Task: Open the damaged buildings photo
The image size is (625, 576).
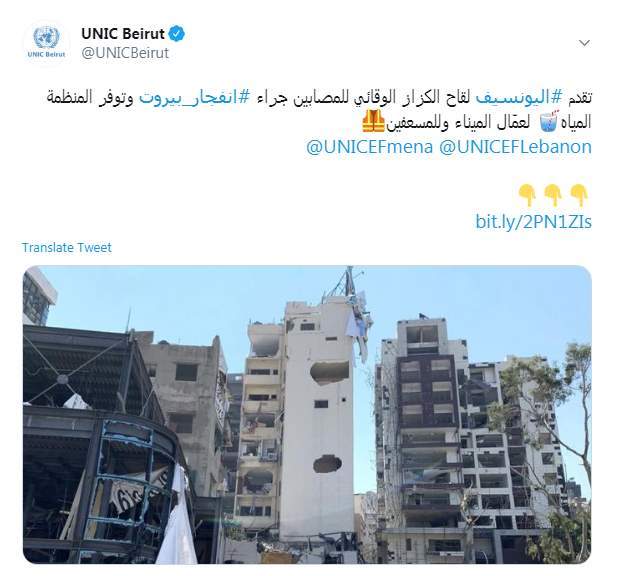Action: (x=307, y=415)
